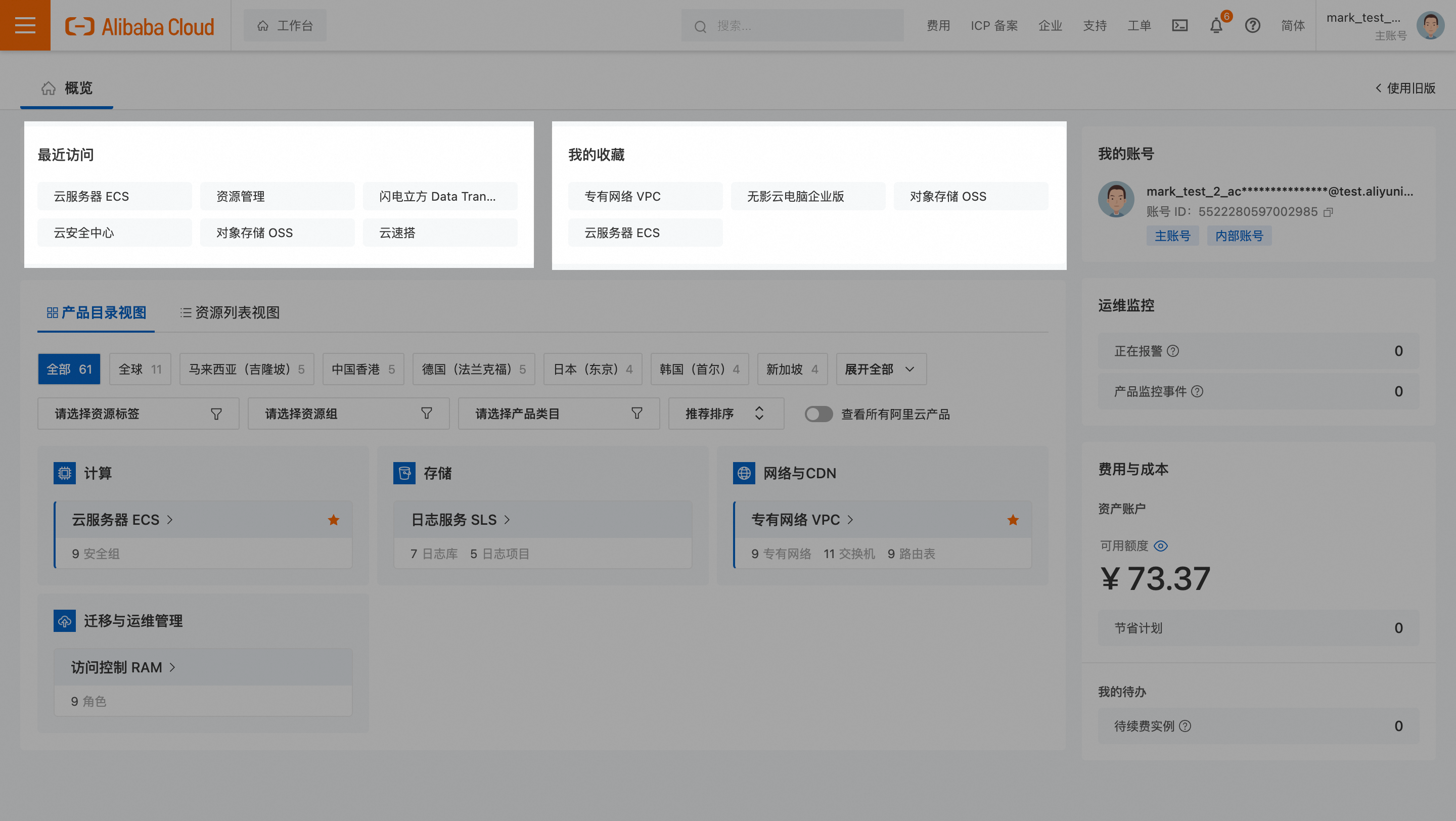1456x821 pixels.
Task: Open the notifications bell
Action: coord(1216,25)
